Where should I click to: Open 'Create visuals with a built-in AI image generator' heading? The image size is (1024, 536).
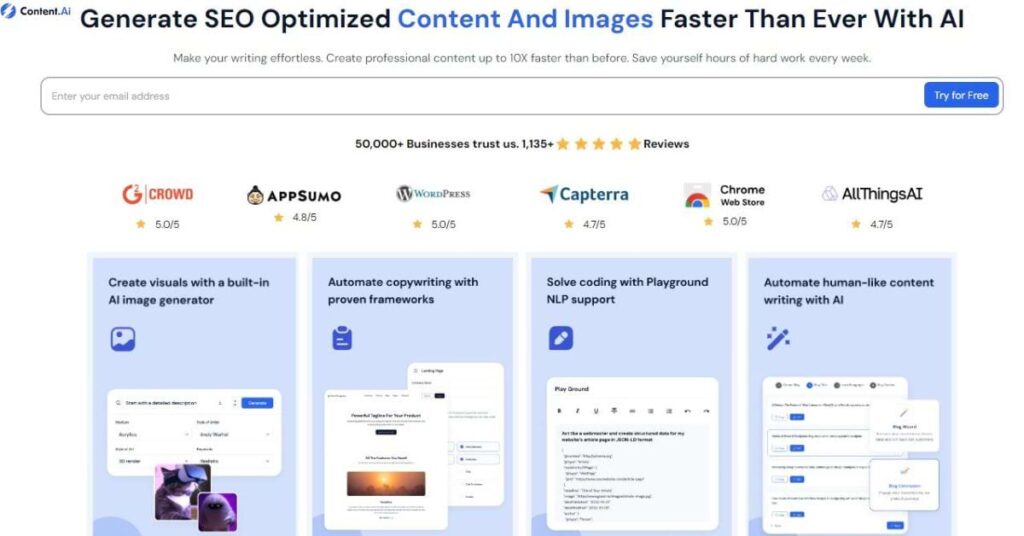[x=188, y=291]
